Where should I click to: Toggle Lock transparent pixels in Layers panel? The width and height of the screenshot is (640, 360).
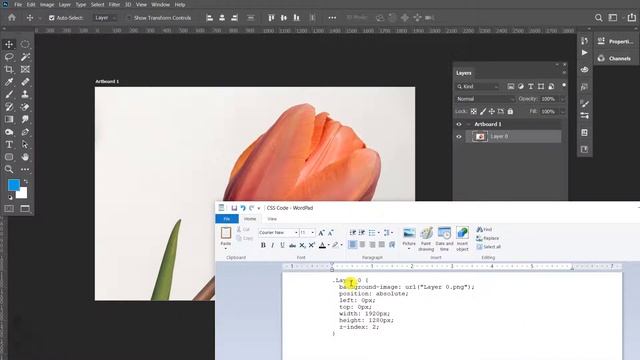tap(473, 111)
